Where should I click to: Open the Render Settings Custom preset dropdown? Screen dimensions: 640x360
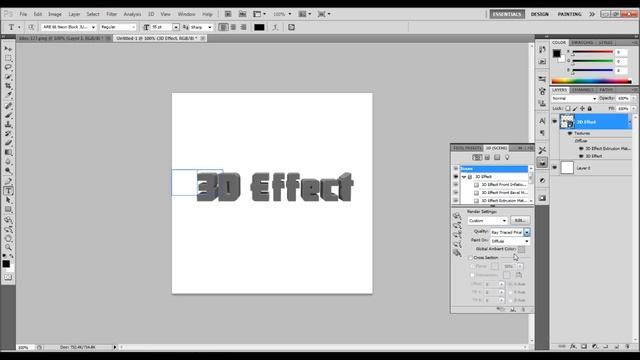[487, 220]
